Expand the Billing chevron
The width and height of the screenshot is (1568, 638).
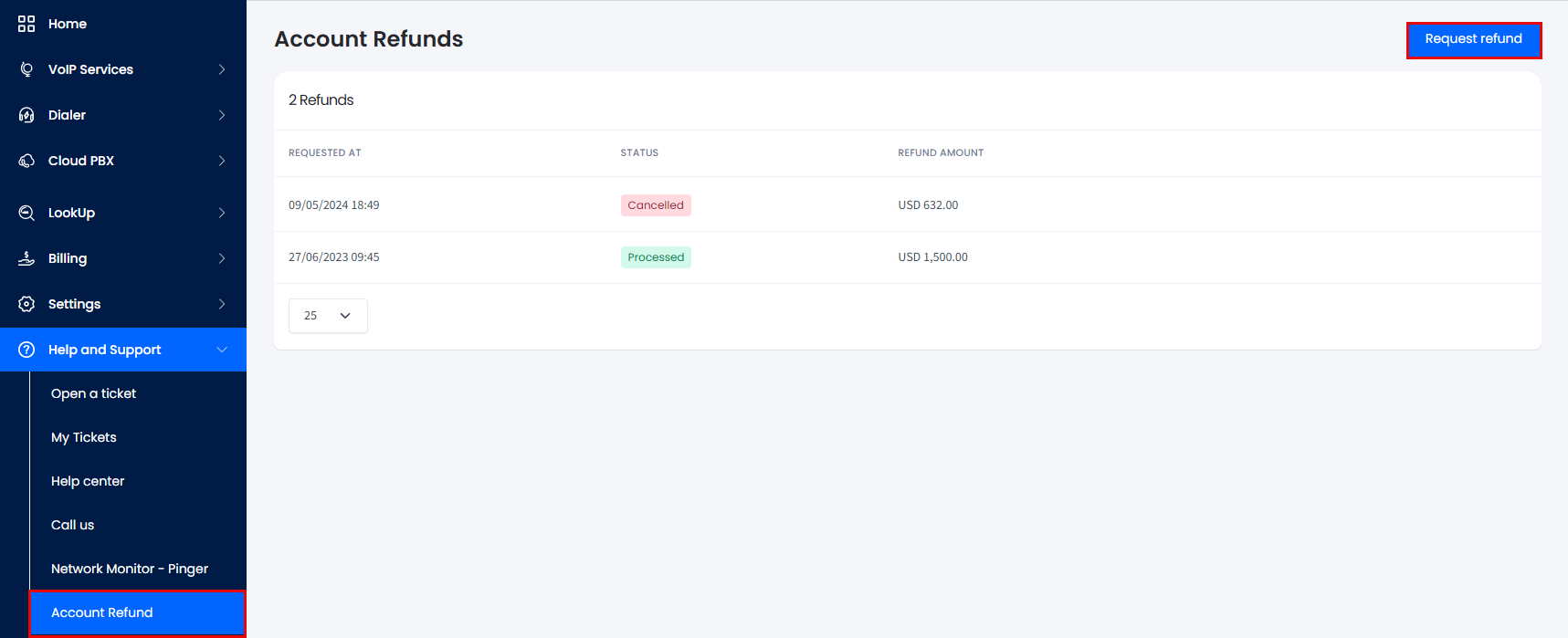click(222, 258)
